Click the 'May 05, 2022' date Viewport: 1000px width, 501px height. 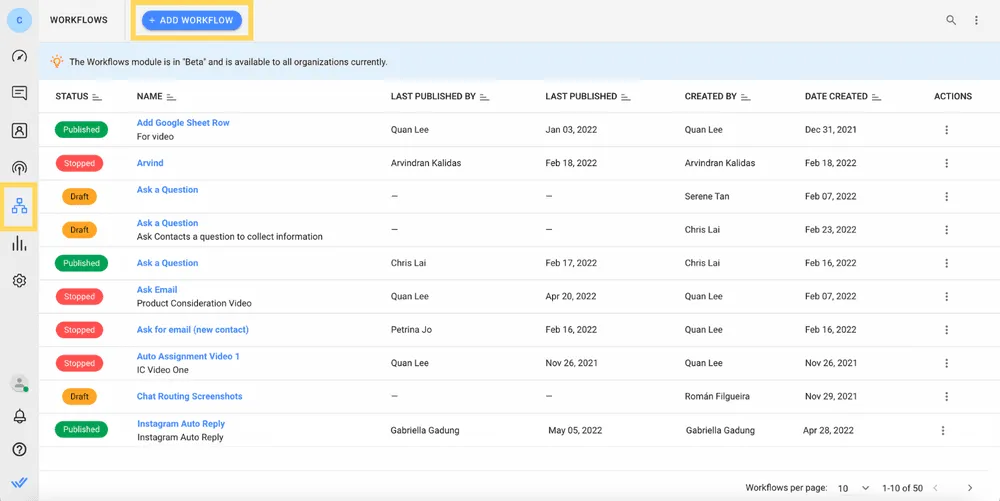(x=574, y=430)
